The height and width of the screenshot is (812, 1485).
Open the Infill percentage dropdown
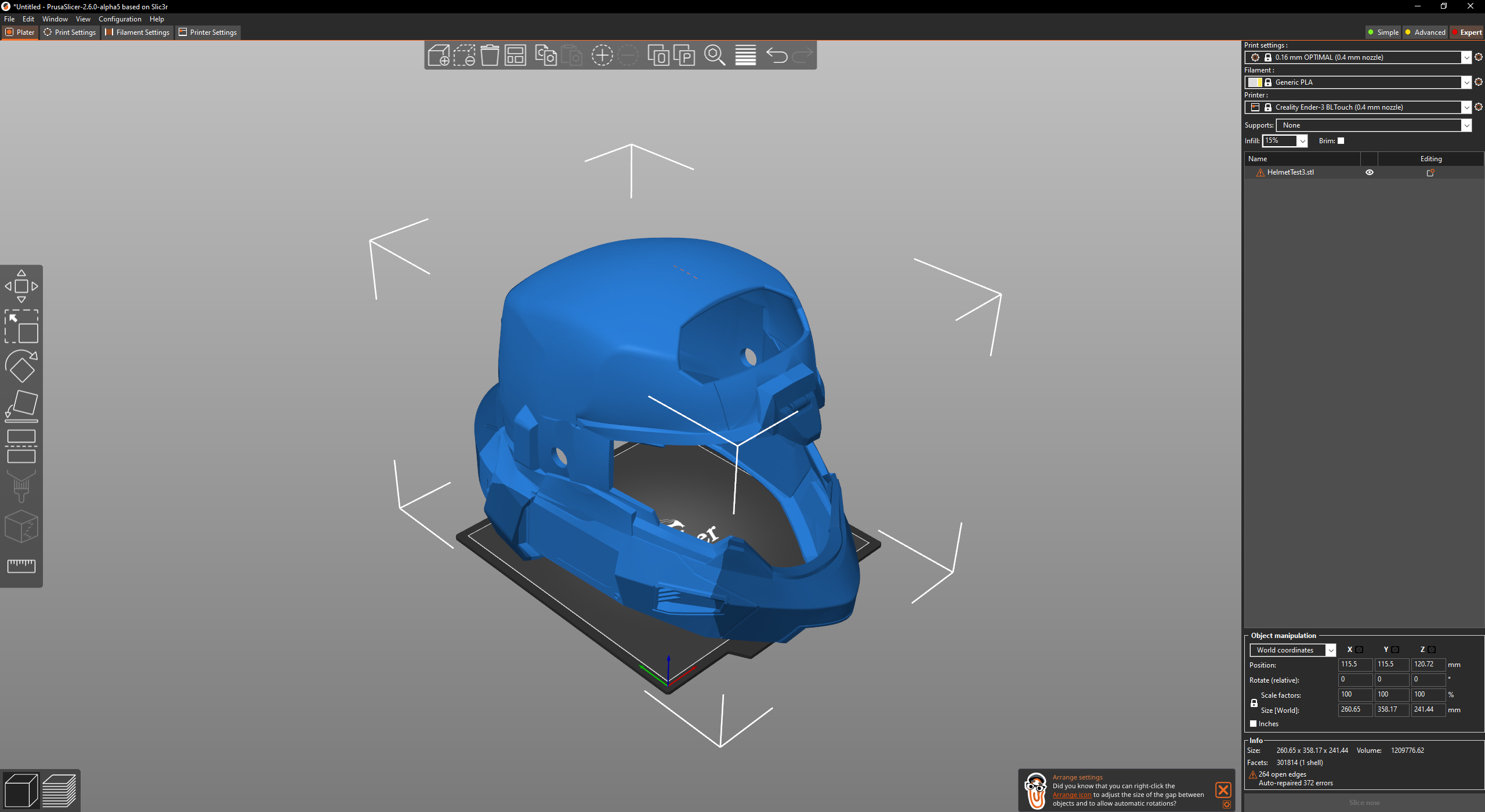1302,141
